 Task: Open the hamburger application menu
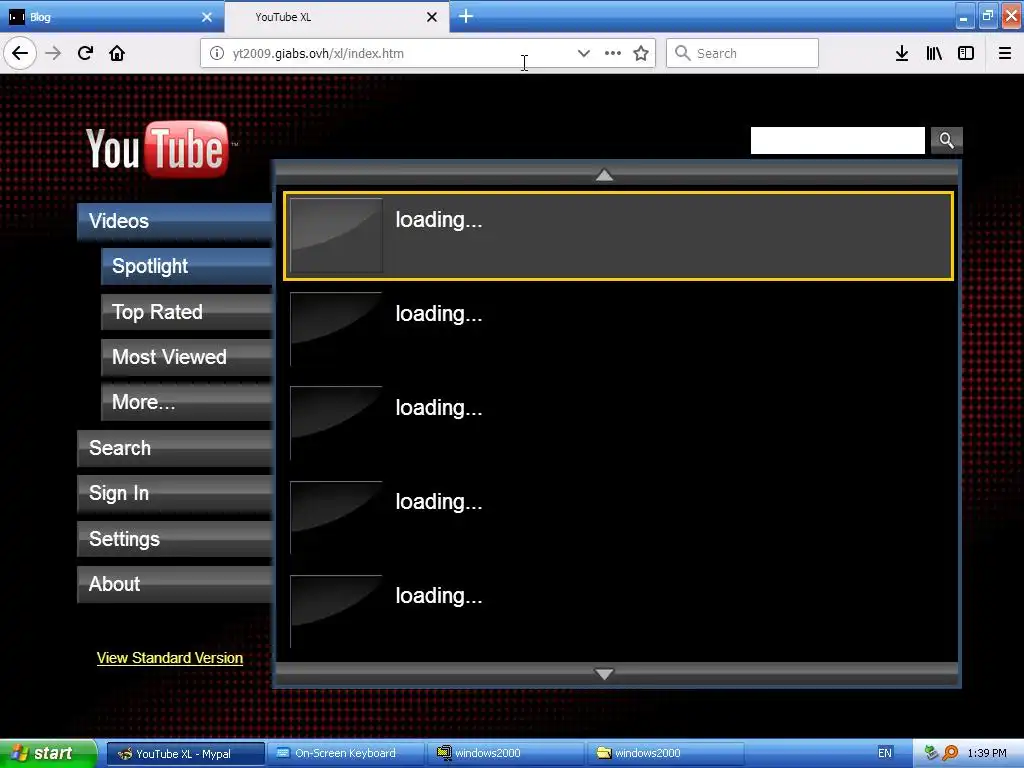(x=1005, y=53)
